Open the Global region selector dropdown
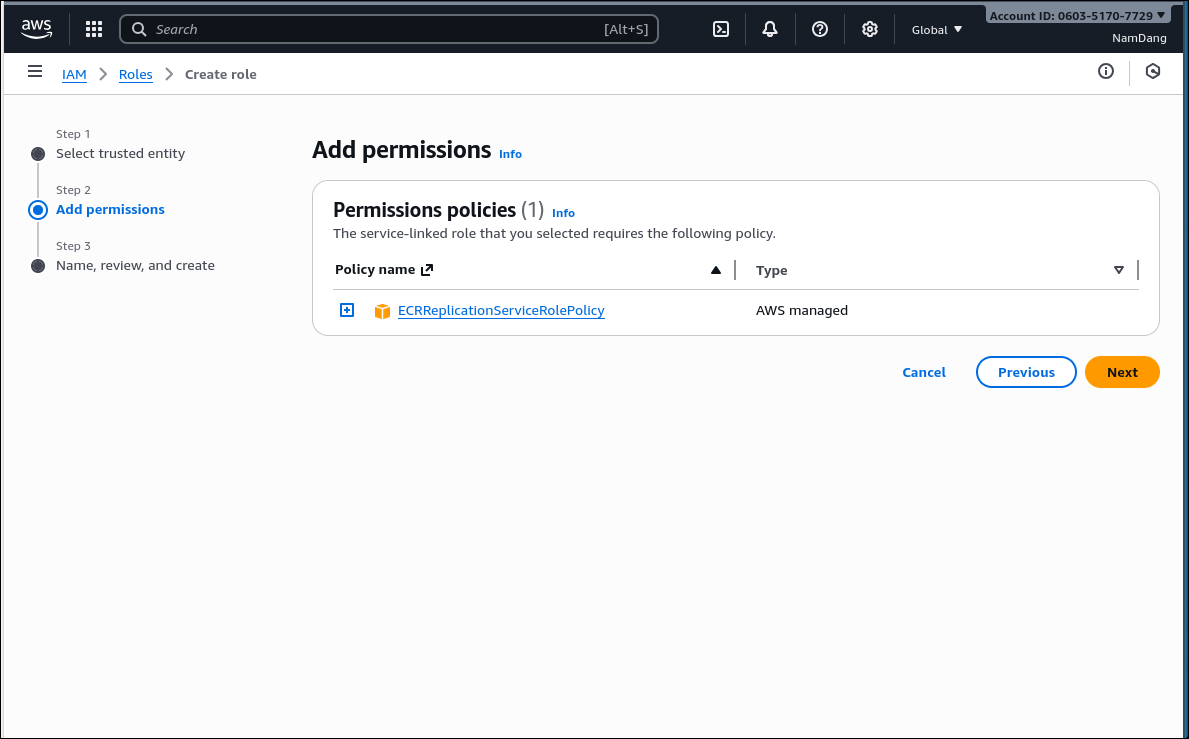 click(x=935, y=29)
